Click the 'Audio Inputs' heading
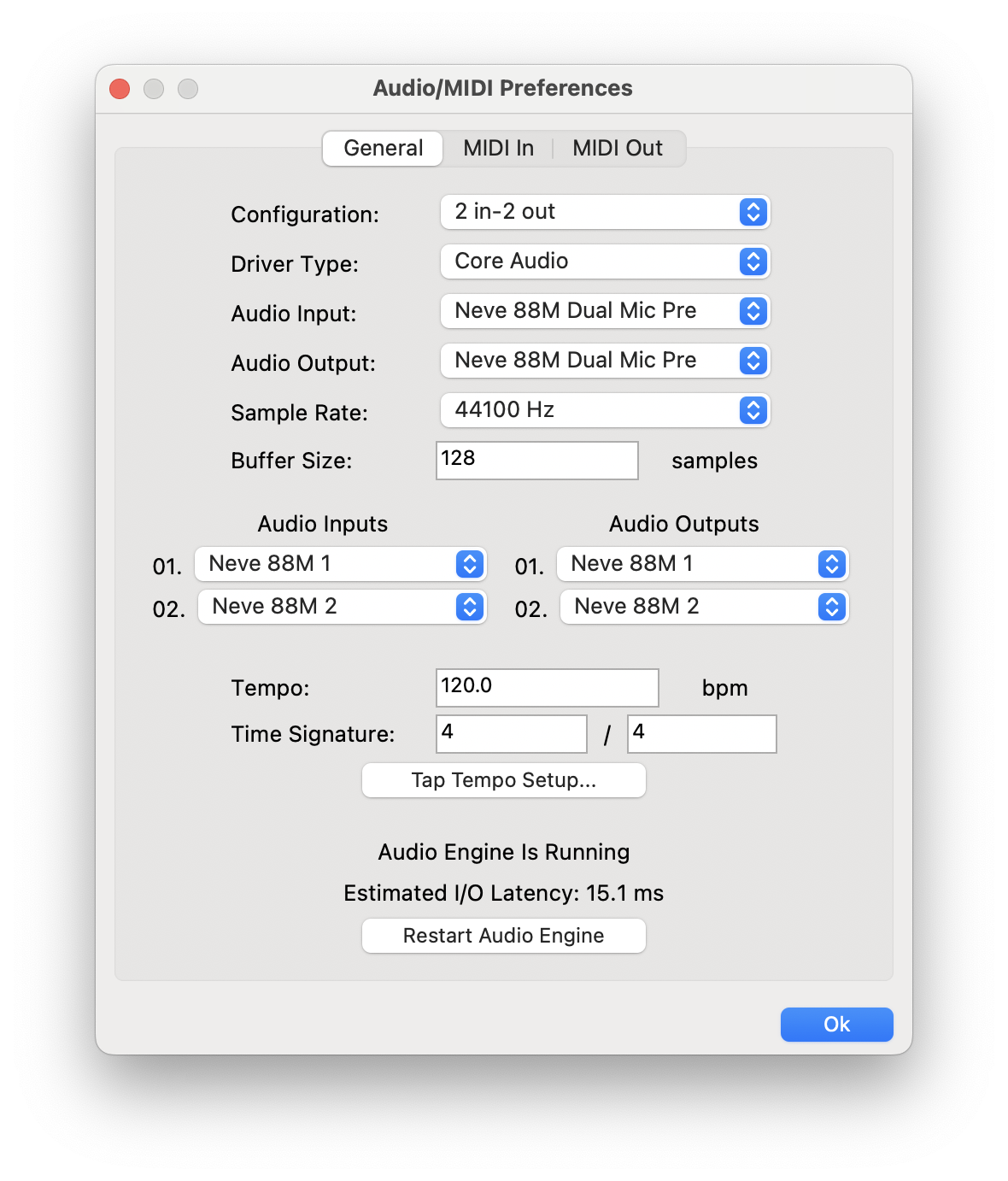The height and width of the screenshot is (1181, 1008). [x=323, y=524]
